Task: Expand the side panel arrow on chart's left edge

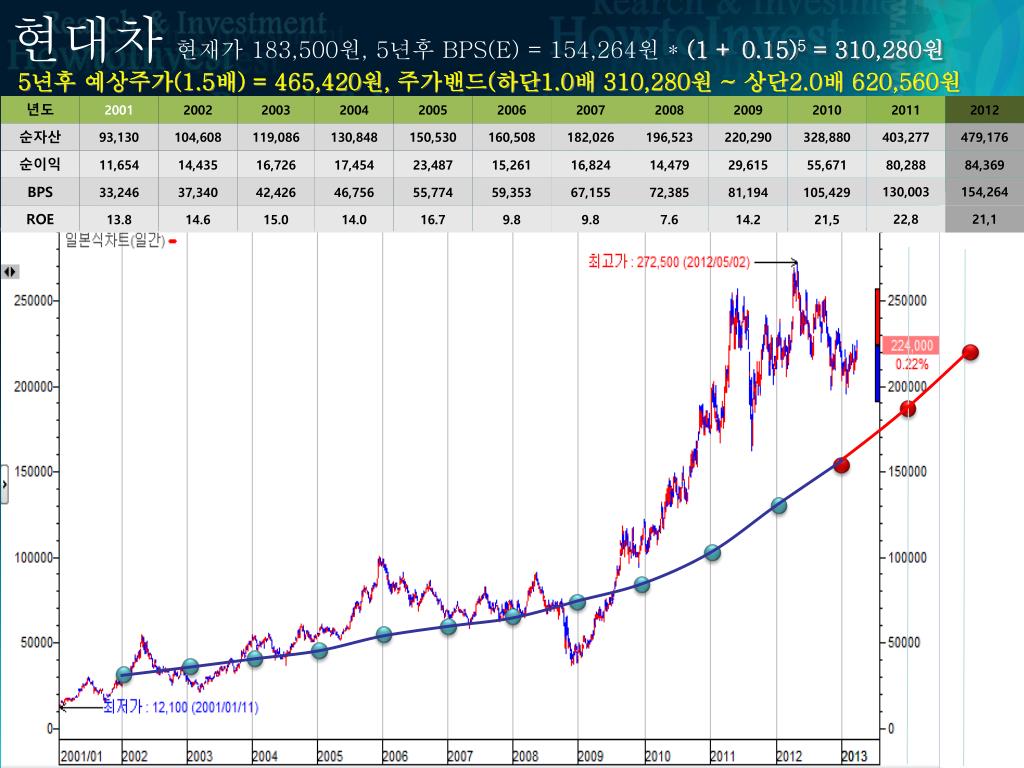Action: [x=4, y=485]
